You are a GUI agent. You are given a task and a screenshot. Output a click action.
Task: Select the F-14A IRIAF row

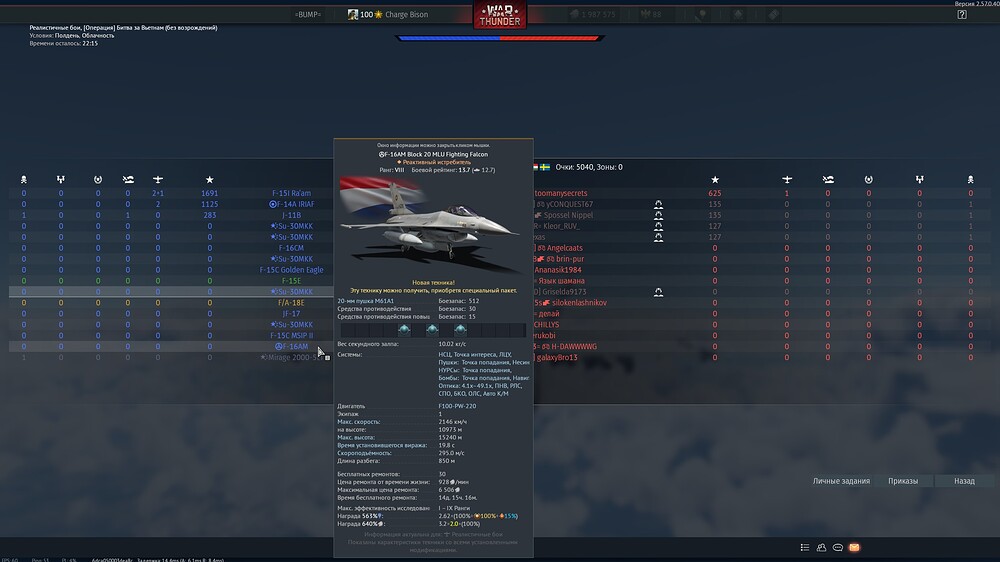coord(171,204)
